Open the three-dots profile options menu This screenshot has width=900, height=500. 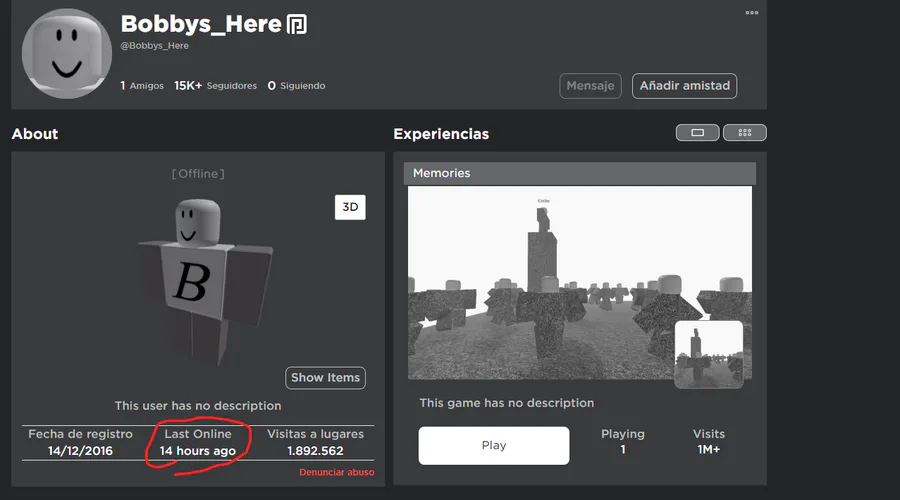(x=751, y=13)
